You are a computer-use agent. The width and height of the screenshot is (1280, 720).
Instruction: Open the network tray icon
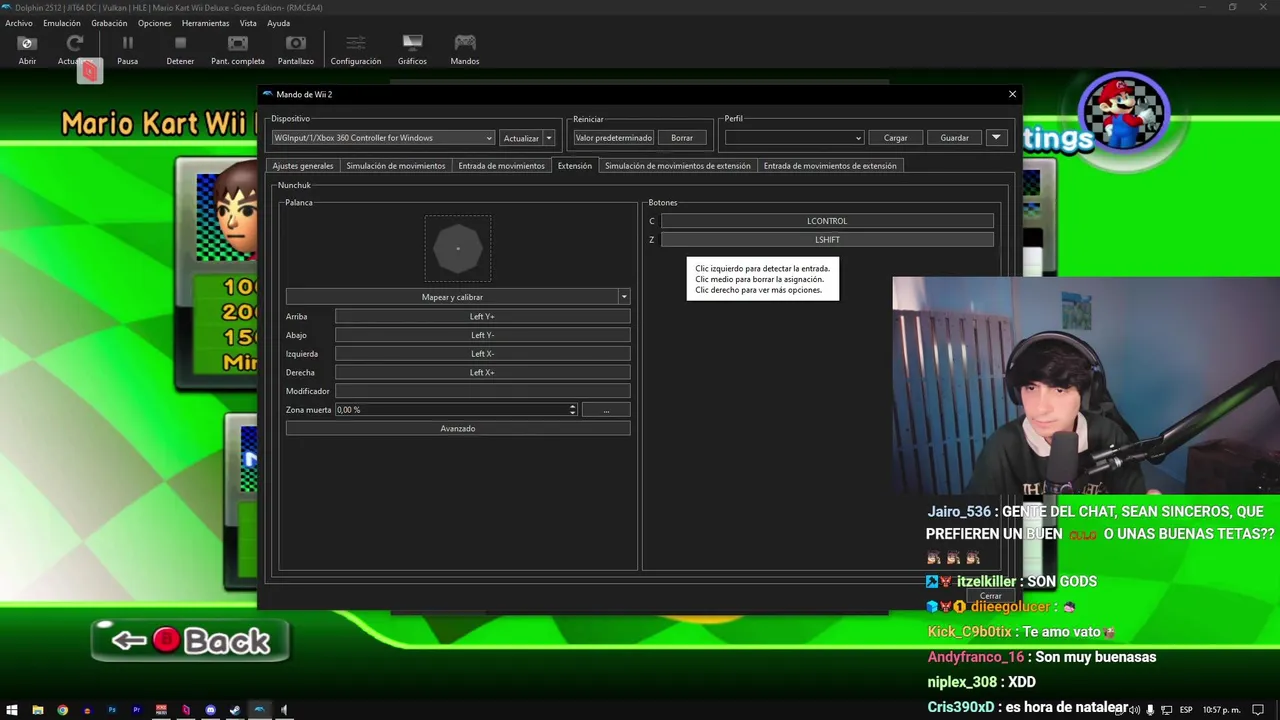(1166, 710)
